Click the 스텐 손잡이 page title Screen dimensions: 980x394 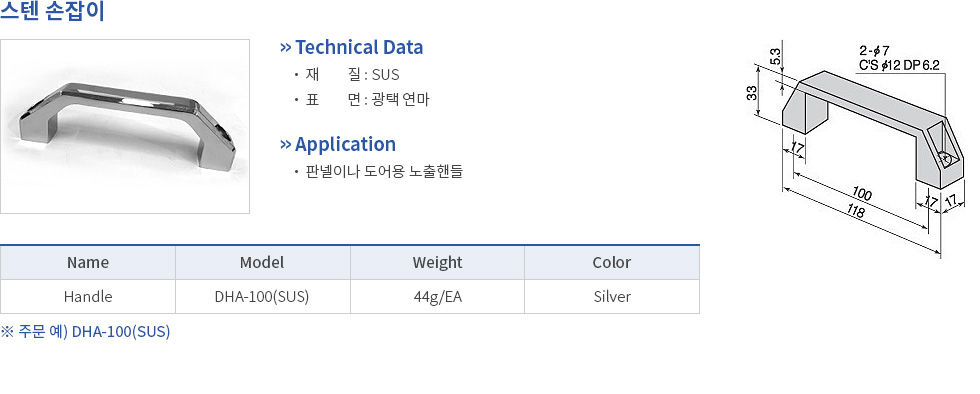pos(52,11)
